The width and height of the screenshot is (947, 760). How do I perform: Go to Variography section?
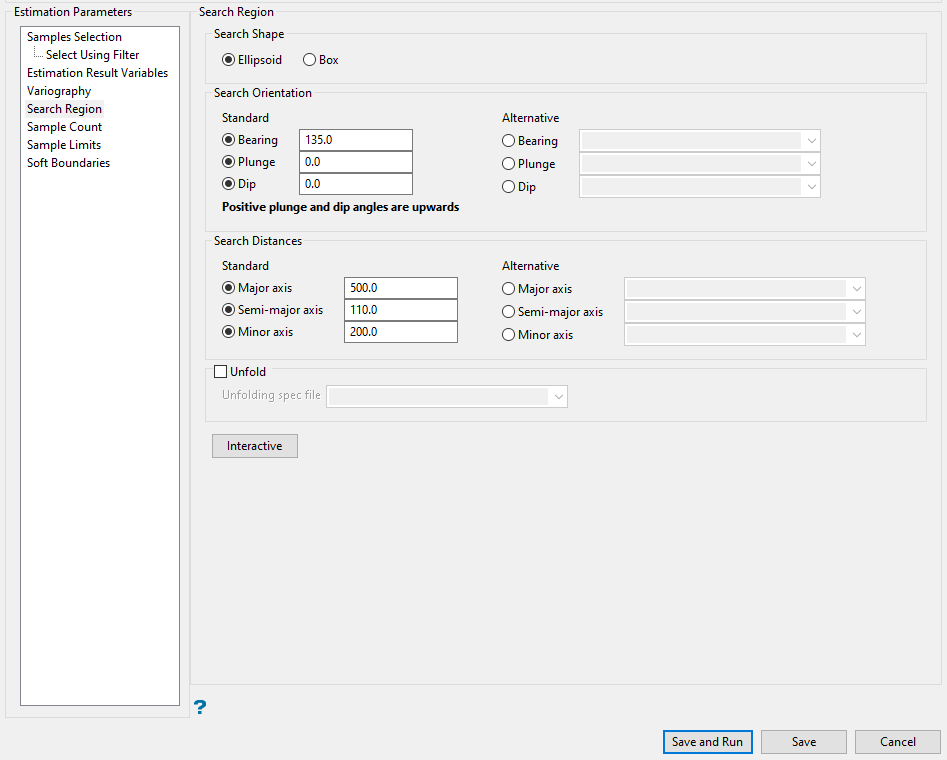coord(59,91)
